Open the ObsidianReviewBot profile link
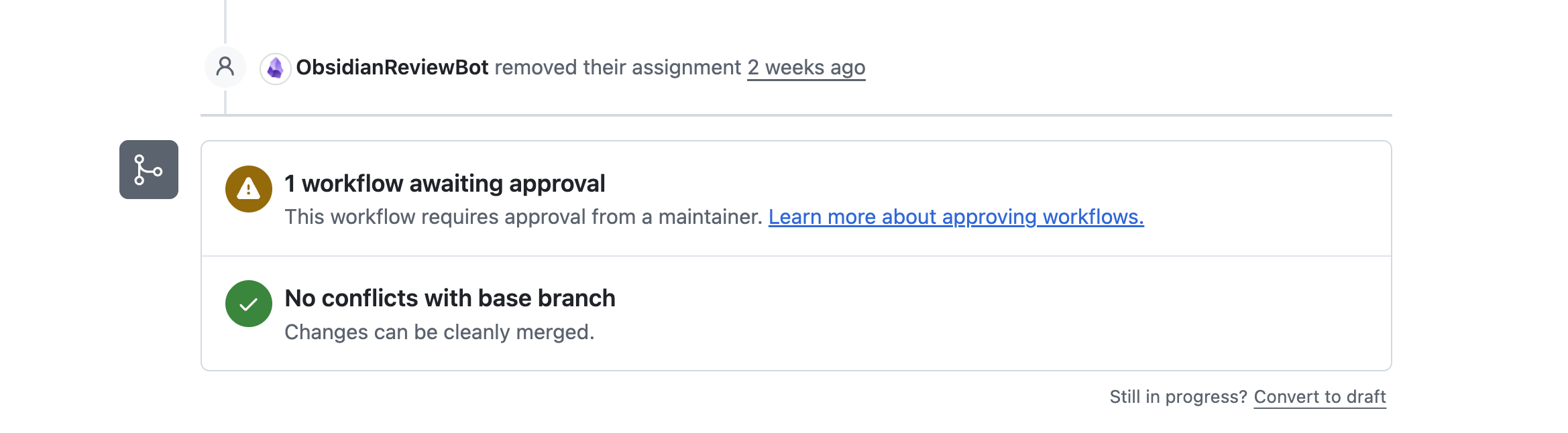Viewport: 1568px width, 433px height. [392, 68]
